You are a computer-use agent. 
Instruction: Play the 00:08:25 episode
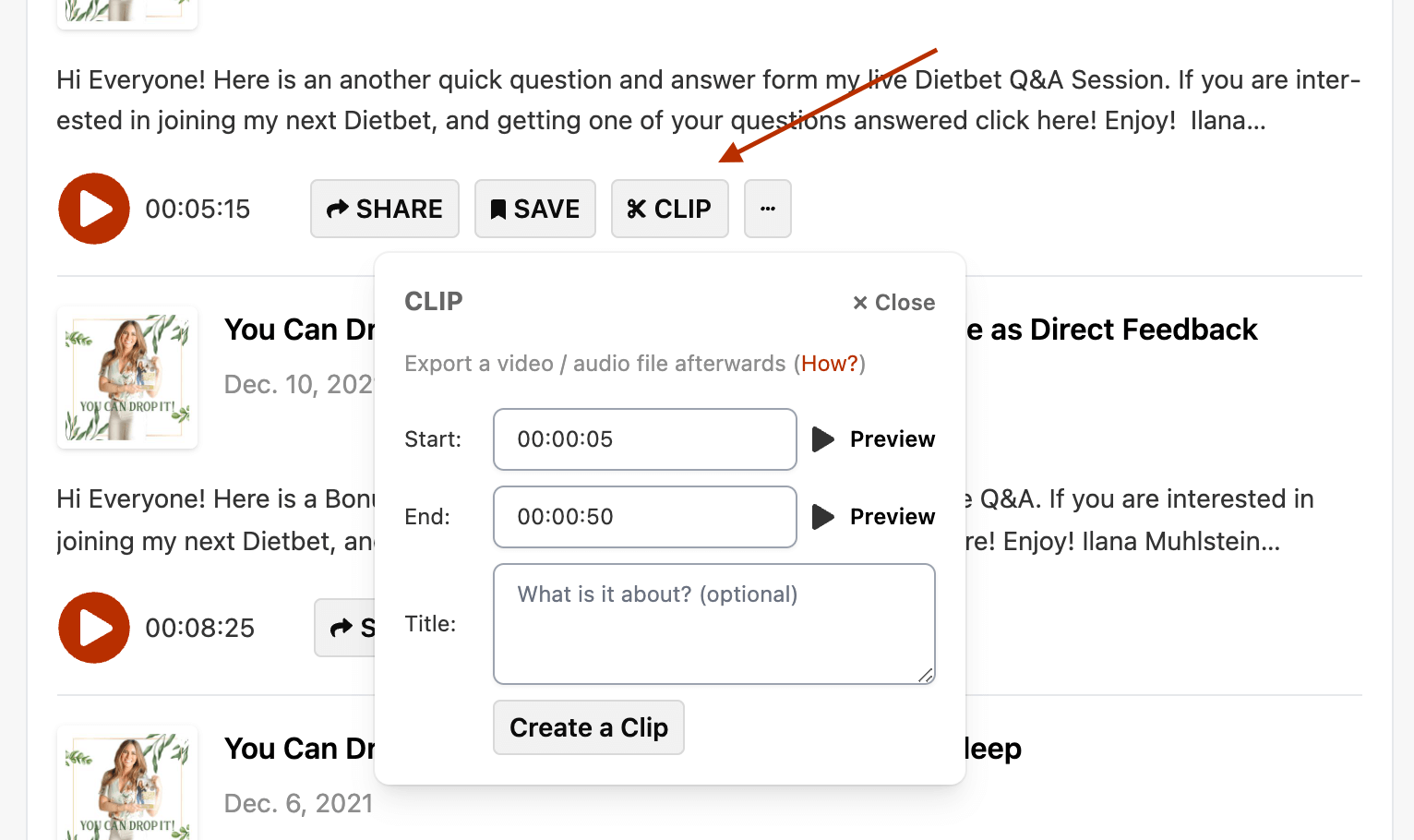coord(94,628)
